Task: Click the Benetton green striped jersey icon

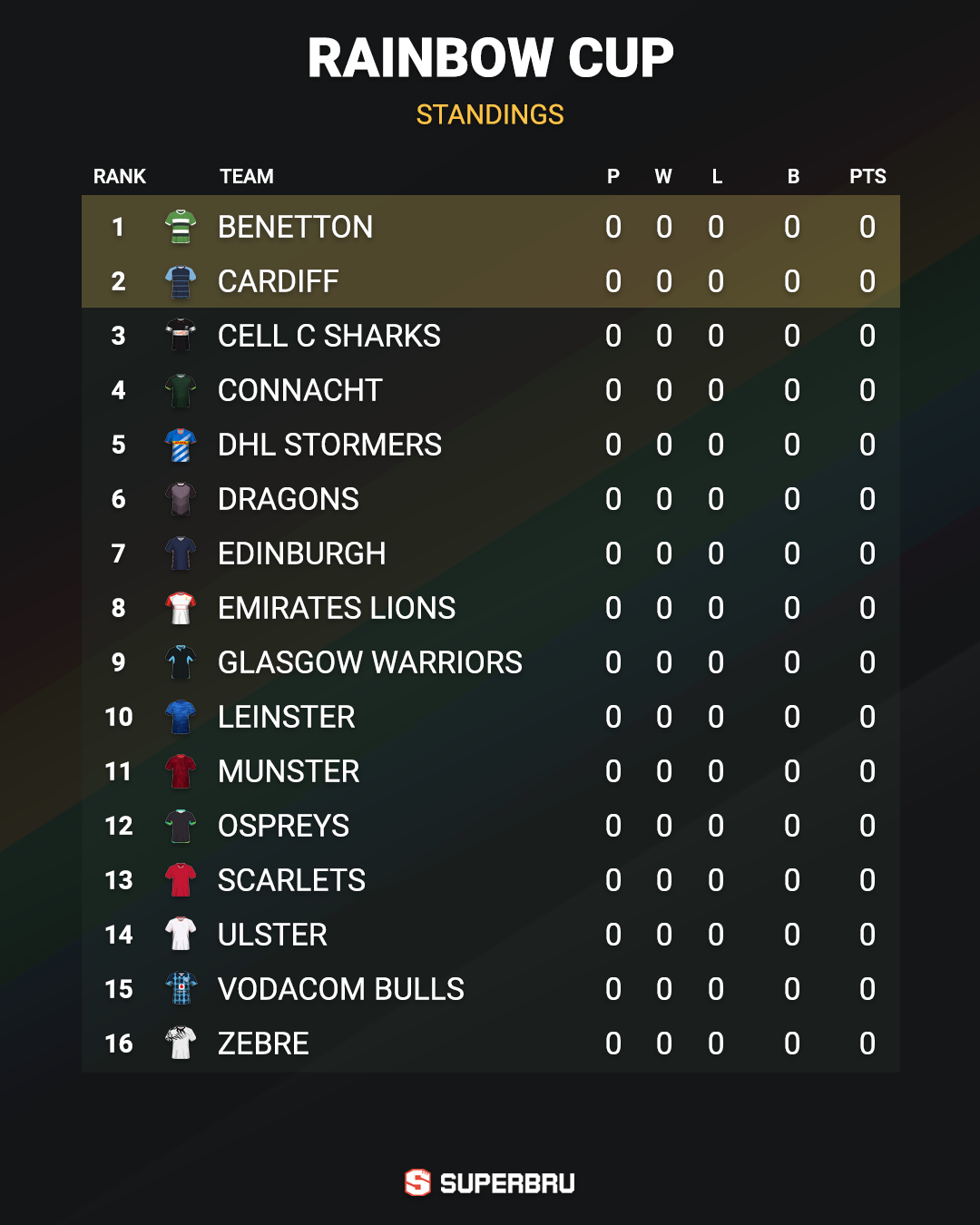Action: pyautogui.click(x=181, y=227)
